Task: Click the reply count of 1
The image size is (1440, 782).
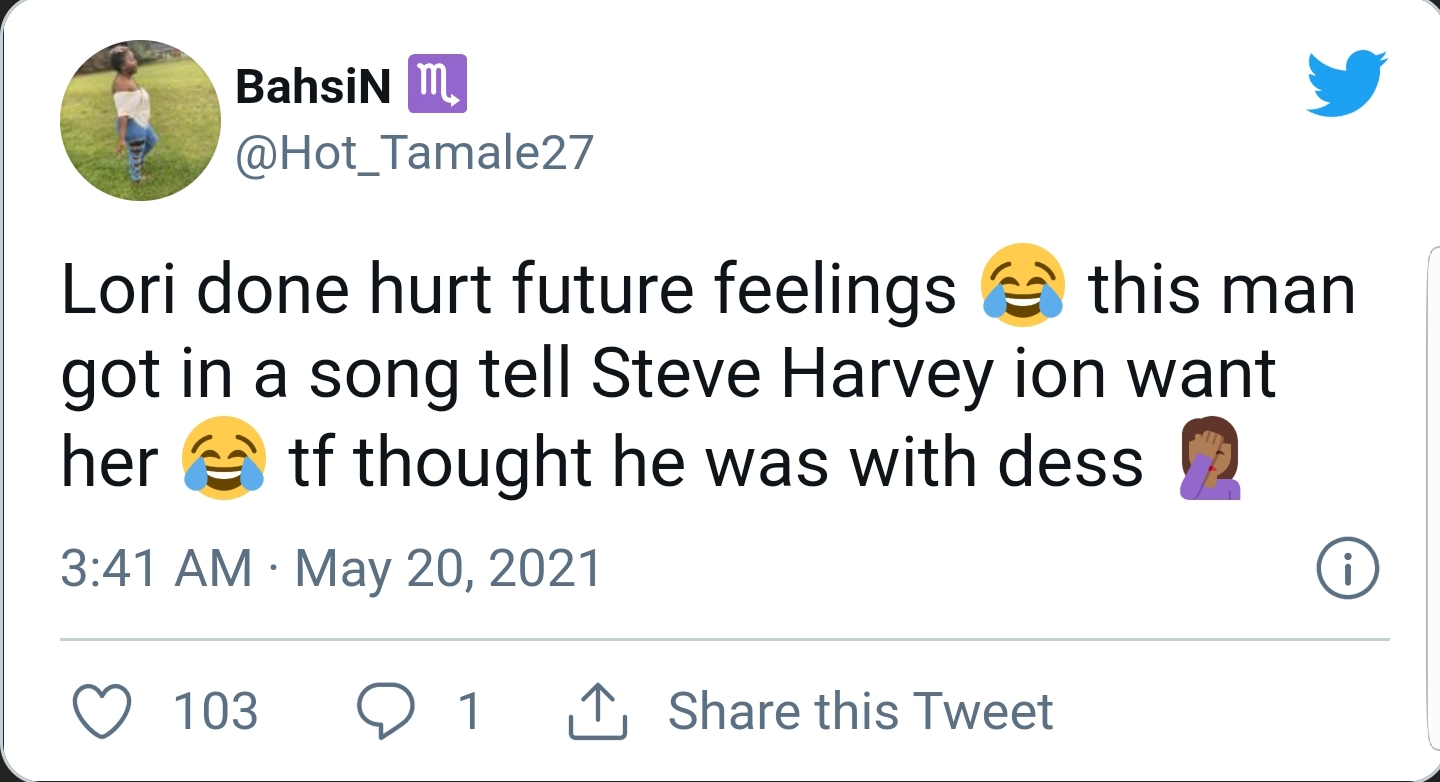Action: [x=469, y=711]
